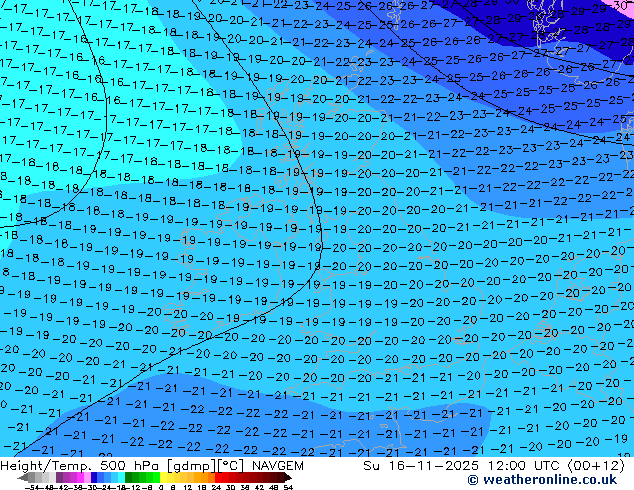634x490 pixels.
Task: Pick the yellow segment of the color scale
Action: pos(163,477)
